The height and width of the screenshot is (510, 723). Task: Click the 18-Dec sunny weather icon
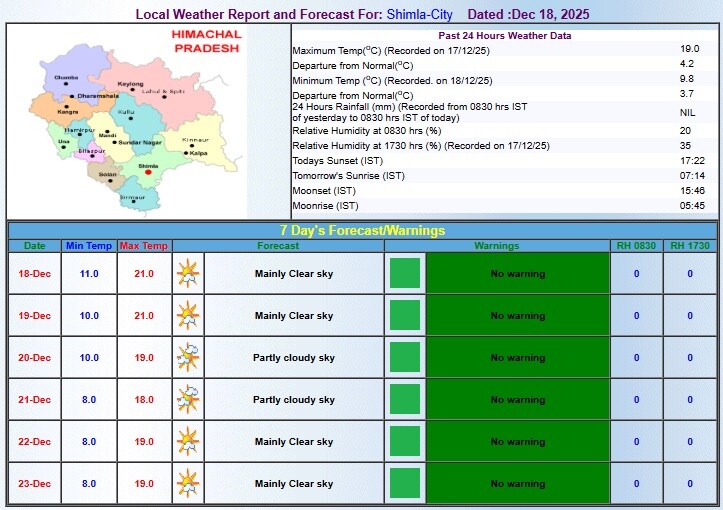click(187, 273)
